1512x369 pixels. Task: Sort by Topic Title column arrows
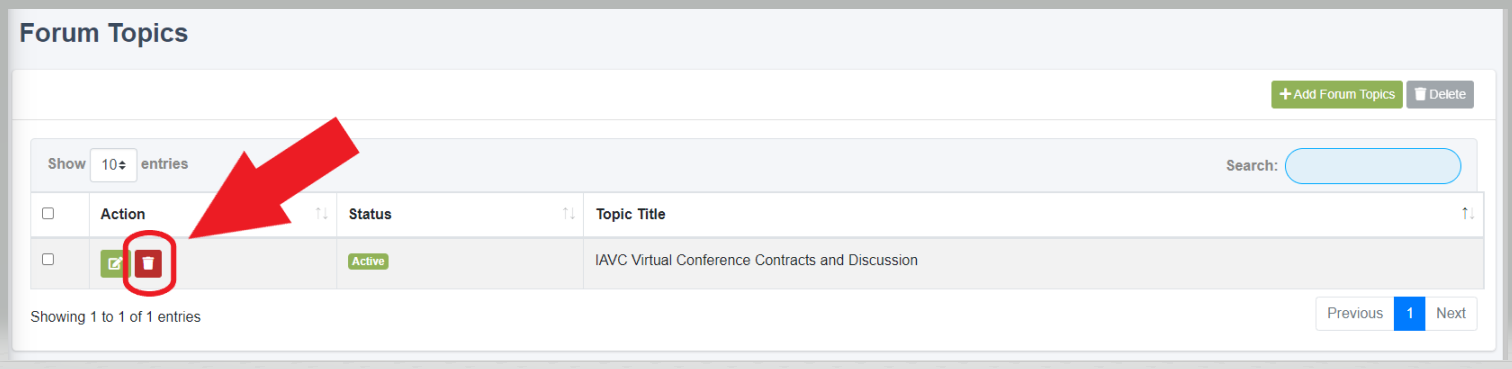[x=1468, y=214]
